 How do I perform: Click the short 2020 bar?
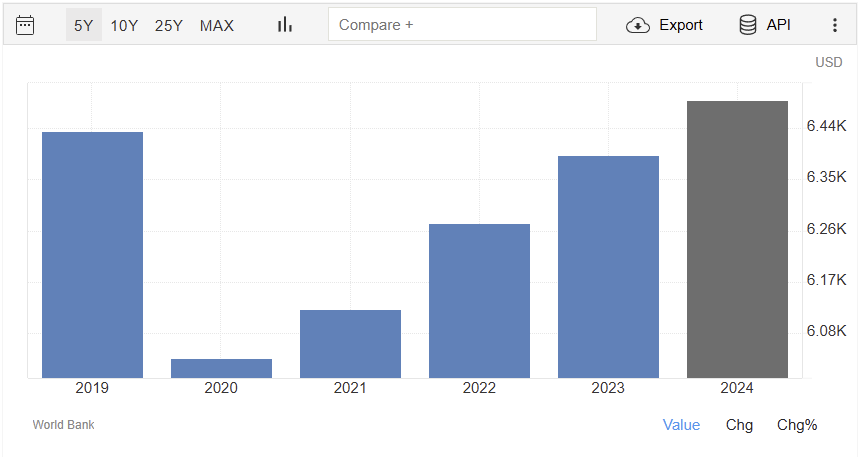pyautogui.click(x=221, y=368)
